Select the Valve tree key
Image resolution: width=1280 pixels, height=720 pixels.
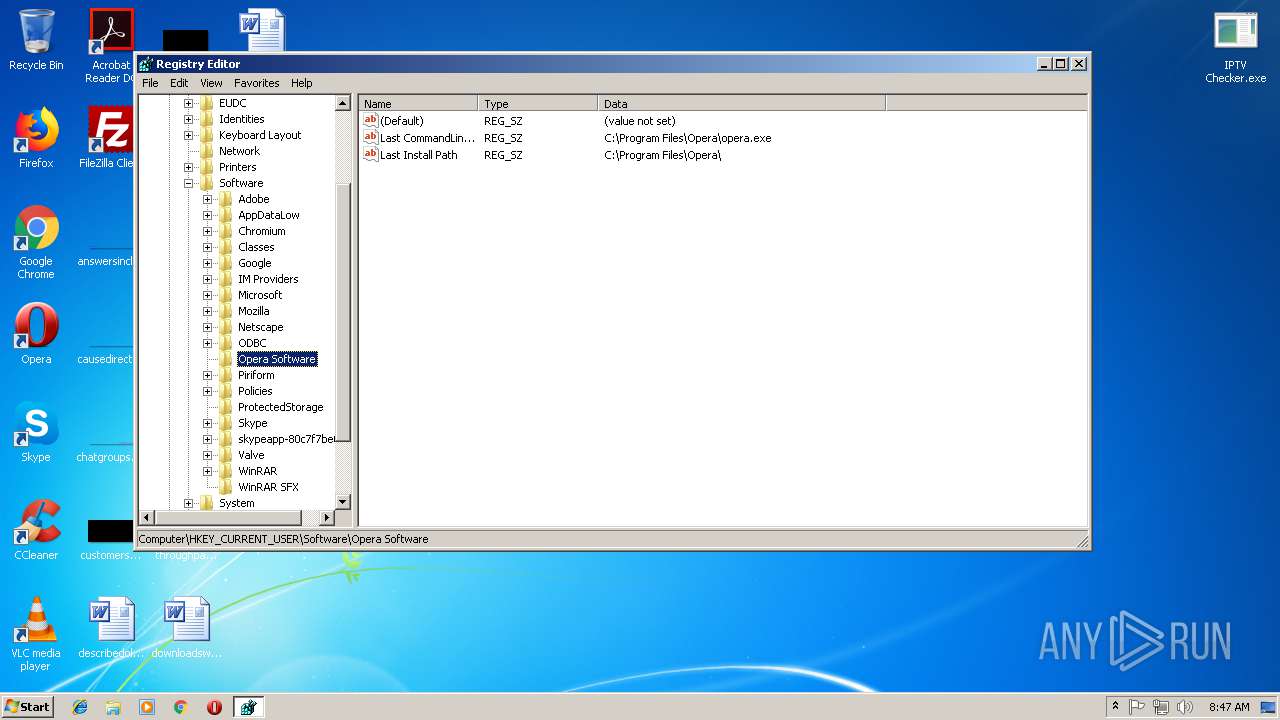(x=251, y=455)
